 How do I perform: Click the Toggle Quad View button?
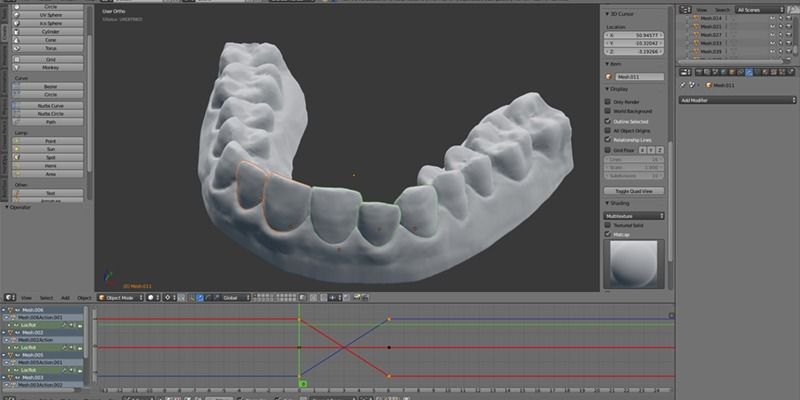pyautogui.click(x=634, y=190)
